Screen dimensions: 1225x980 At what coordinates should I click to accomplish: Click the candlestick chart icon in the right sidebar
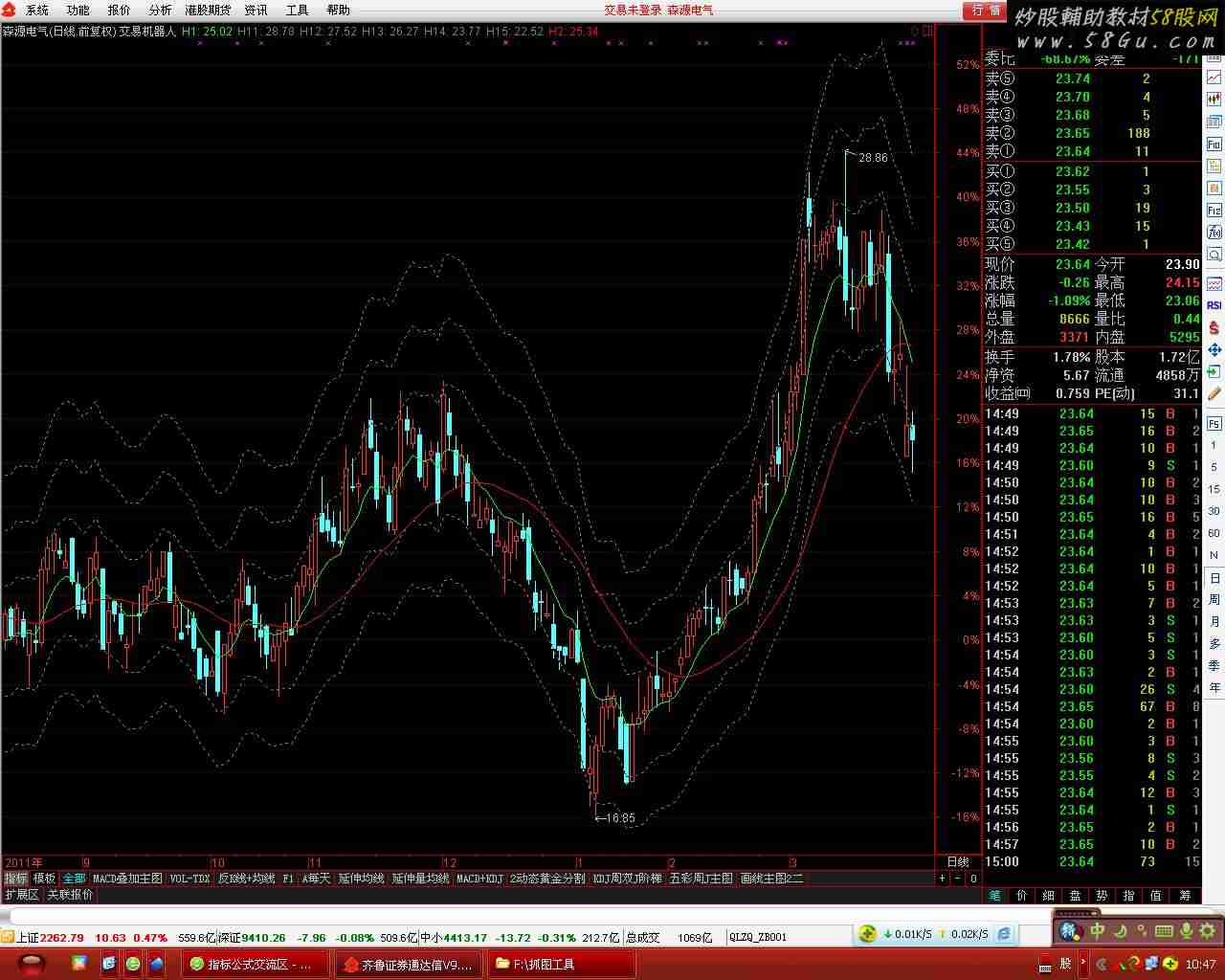(x=1214, y=99)
